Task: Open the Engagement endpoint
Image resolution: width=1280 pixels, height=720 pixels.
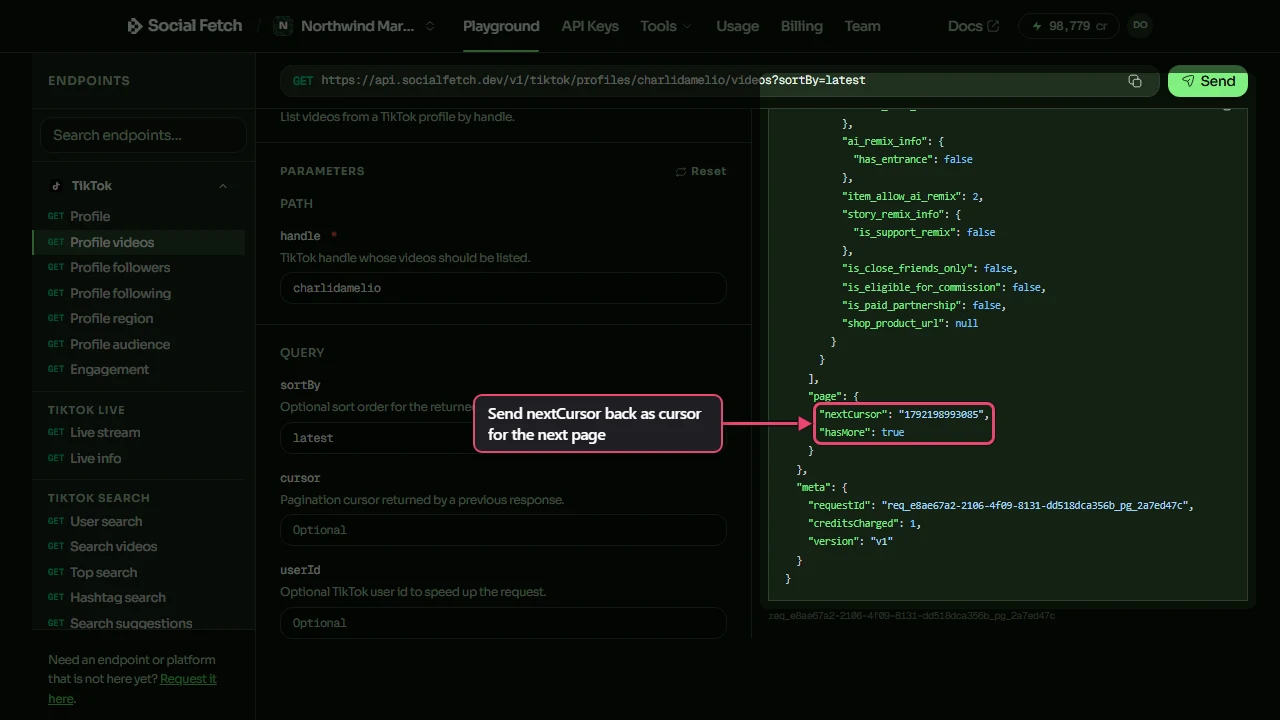Action: [x=139, y=369]
